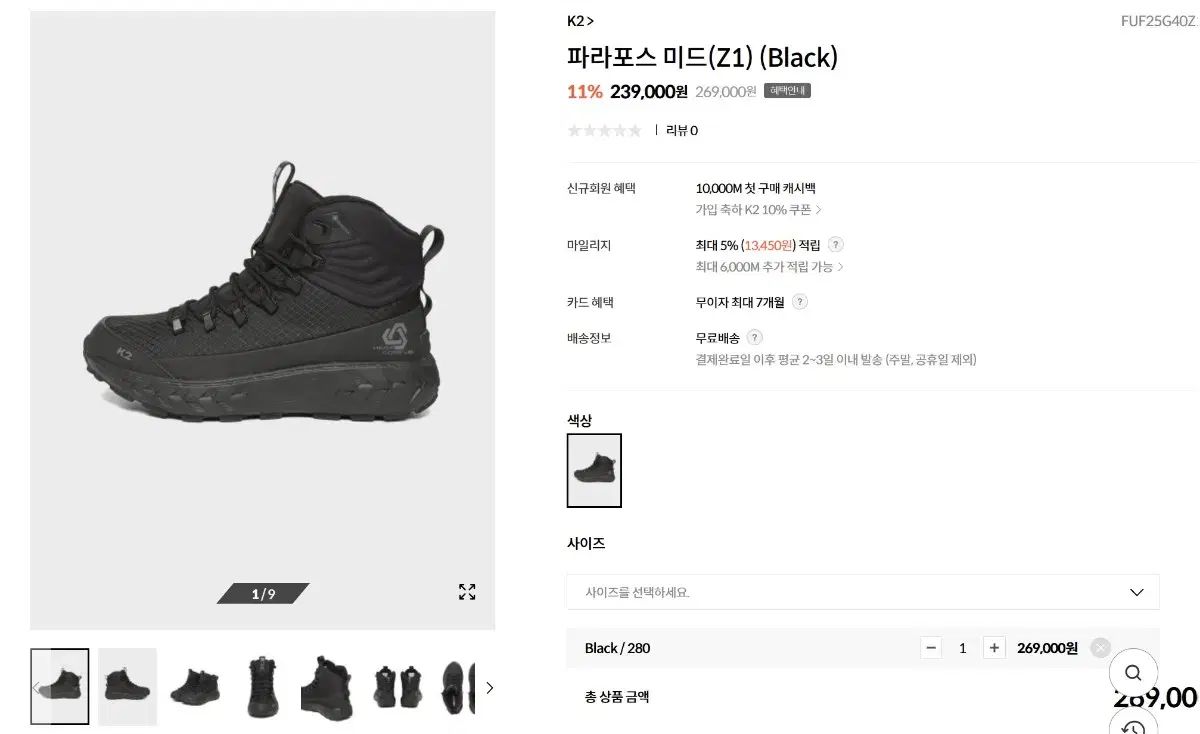The width and height of the screenshot is (1200, 734).
Task: Open additional 6,000M mileage info link
Action: point(769,267)
